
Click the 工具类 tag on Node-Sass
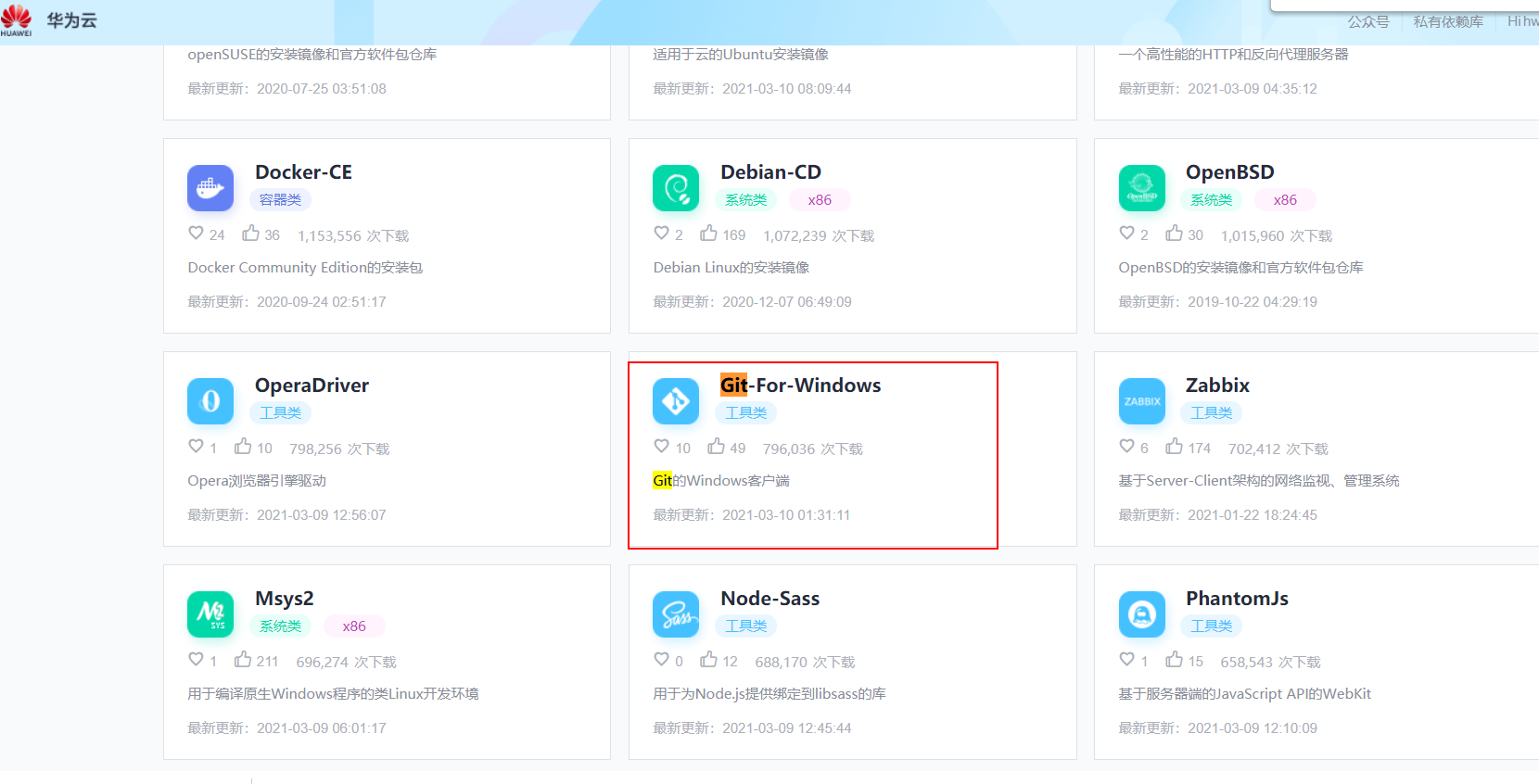(745, 626)
